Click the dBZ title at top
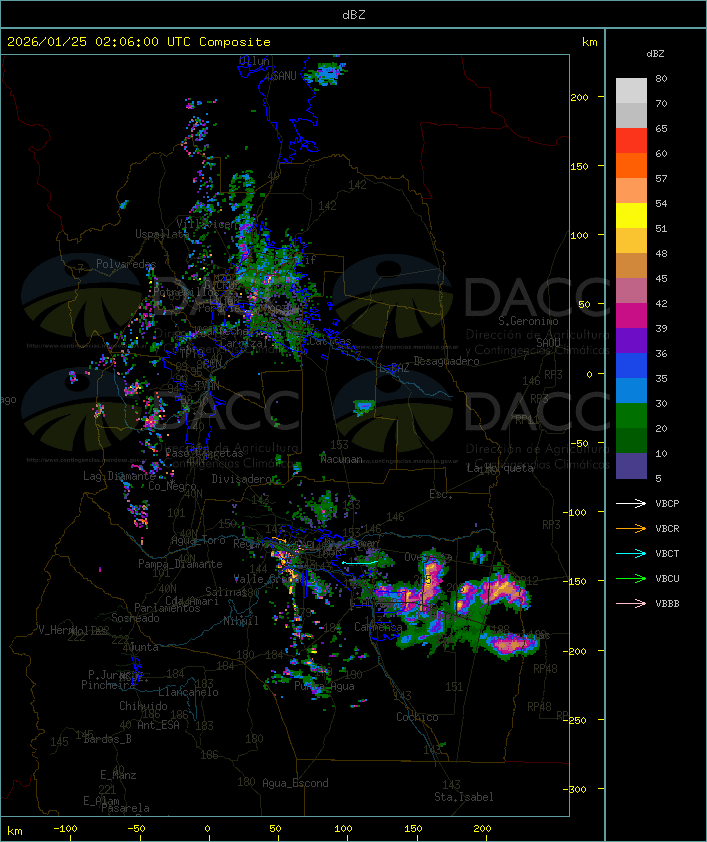 click(x=353, y=14)
